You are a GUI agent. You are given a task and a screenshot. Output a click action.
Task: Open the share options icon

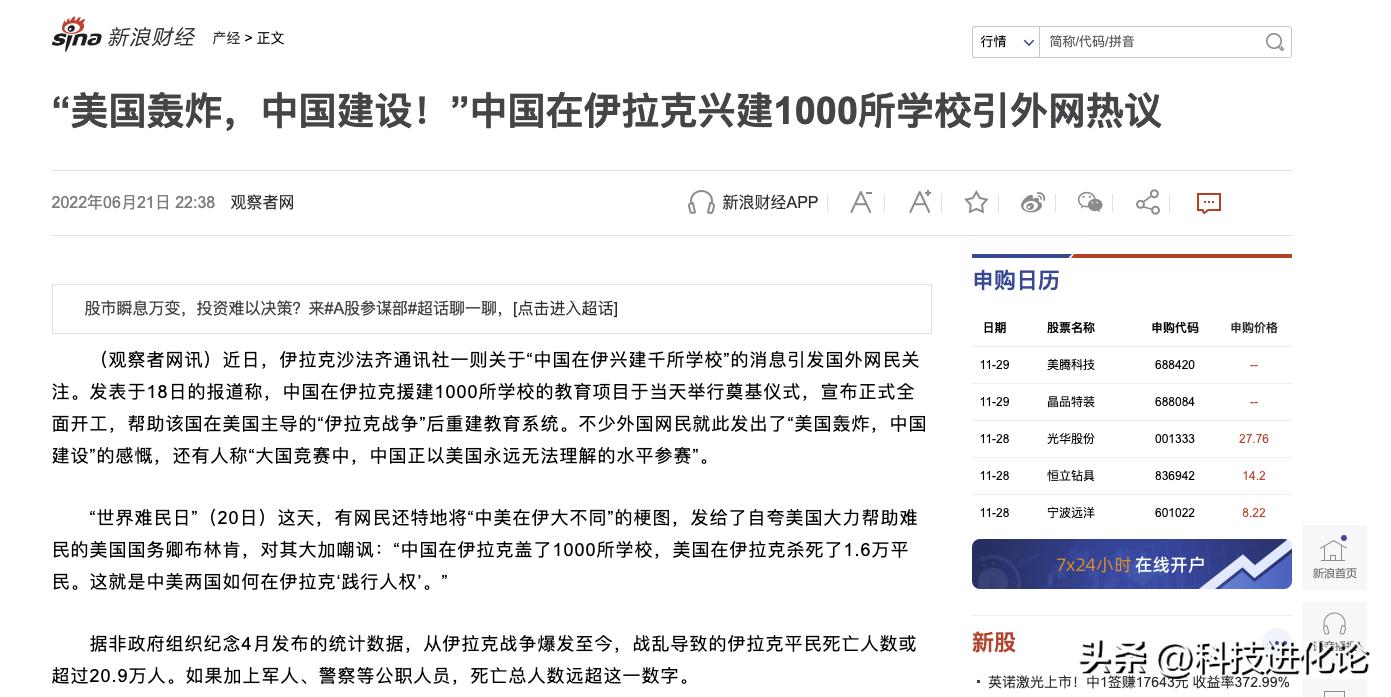[x=1147, y=202]
